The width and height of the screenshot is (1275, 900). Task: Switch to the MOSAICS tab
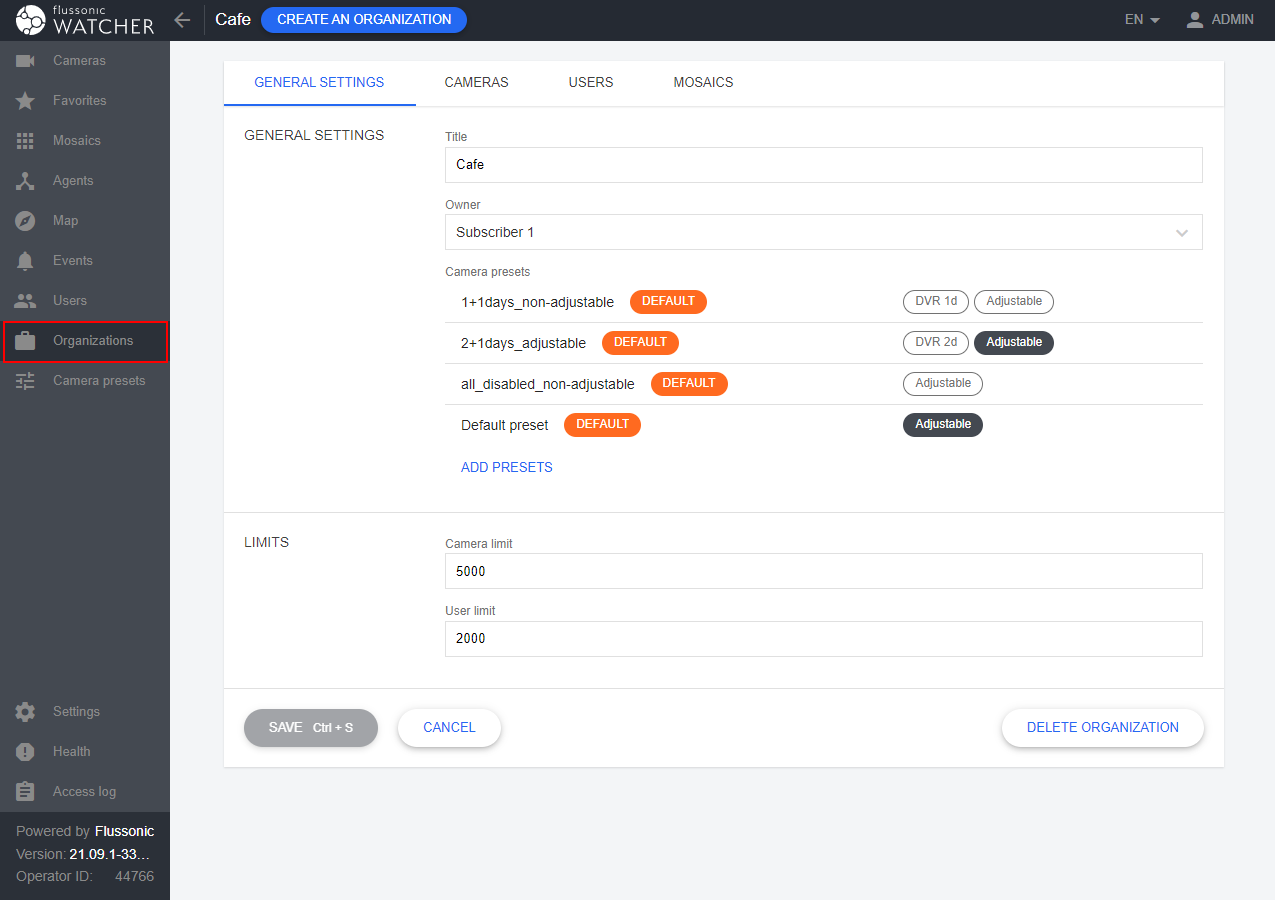tap(703, 83)
